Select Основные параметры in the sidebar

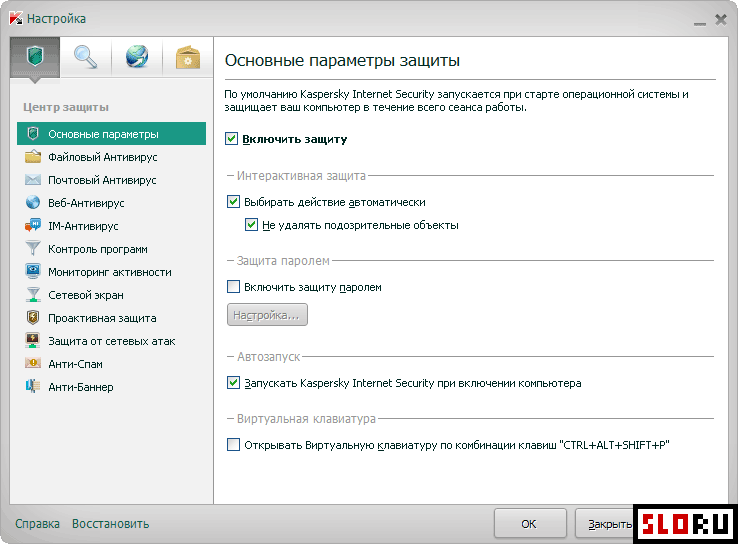(111, 134)
